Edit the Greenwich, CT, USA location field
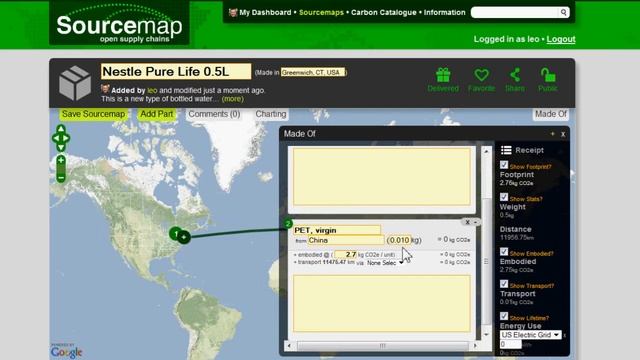The image size is (640, 360). [x=313, y=72]
